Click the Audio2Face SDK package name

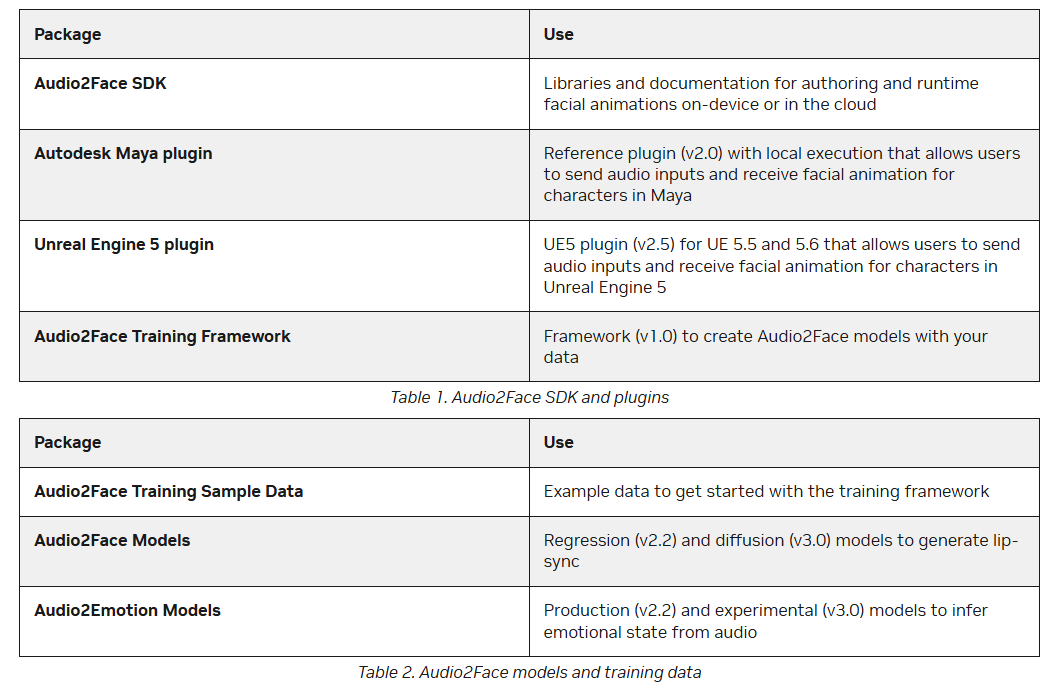point(100,83)
